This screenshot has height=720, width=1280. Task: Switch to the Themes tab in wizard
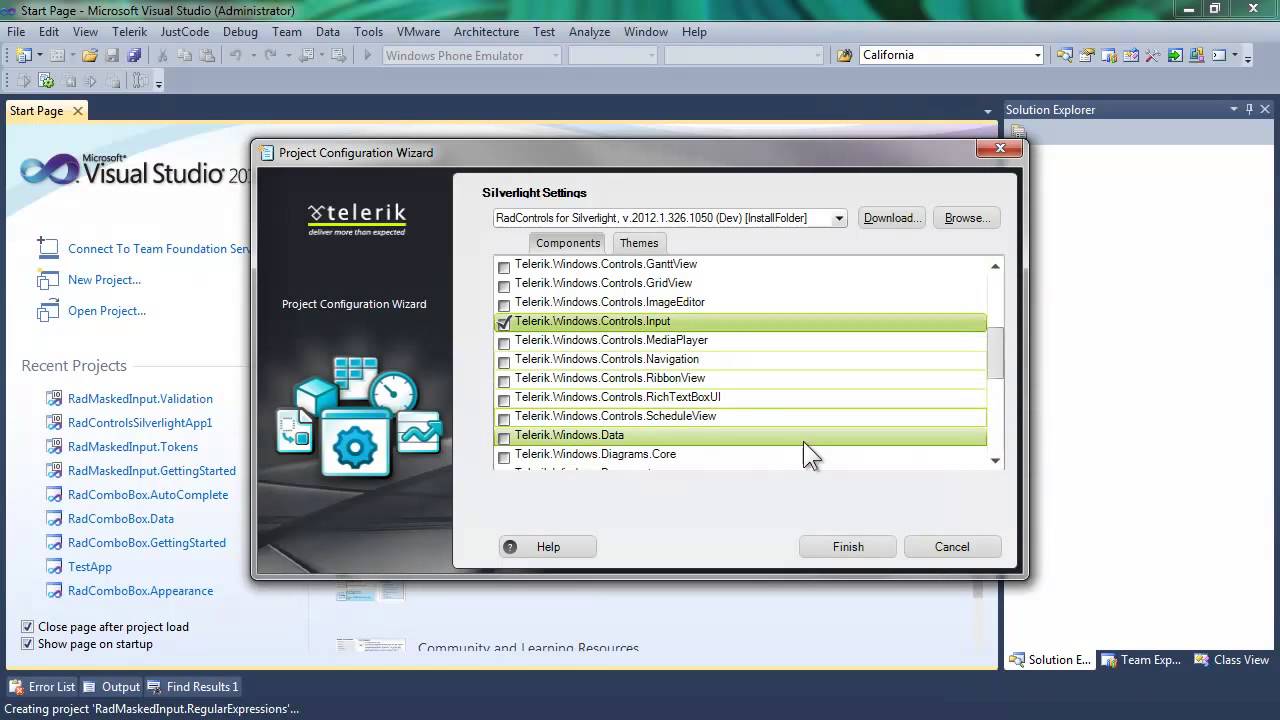click(639, 243)
